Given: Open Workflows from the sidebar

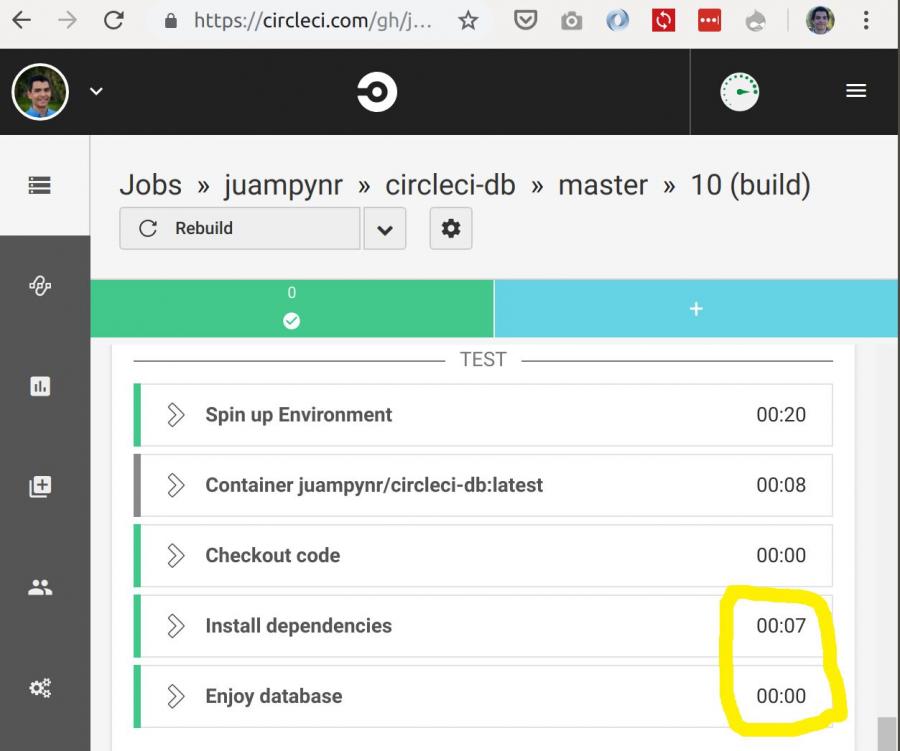Looking at the screenshot, I should (40, 285).
